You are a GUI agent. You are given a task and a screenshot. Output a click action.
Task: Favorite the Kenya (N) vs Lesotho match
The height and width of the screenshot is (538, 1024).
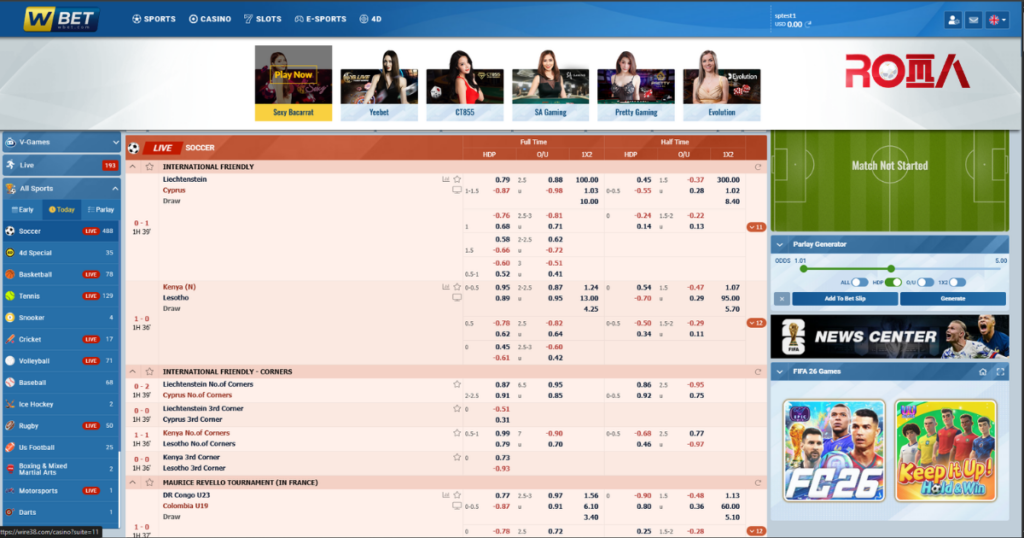457,287
